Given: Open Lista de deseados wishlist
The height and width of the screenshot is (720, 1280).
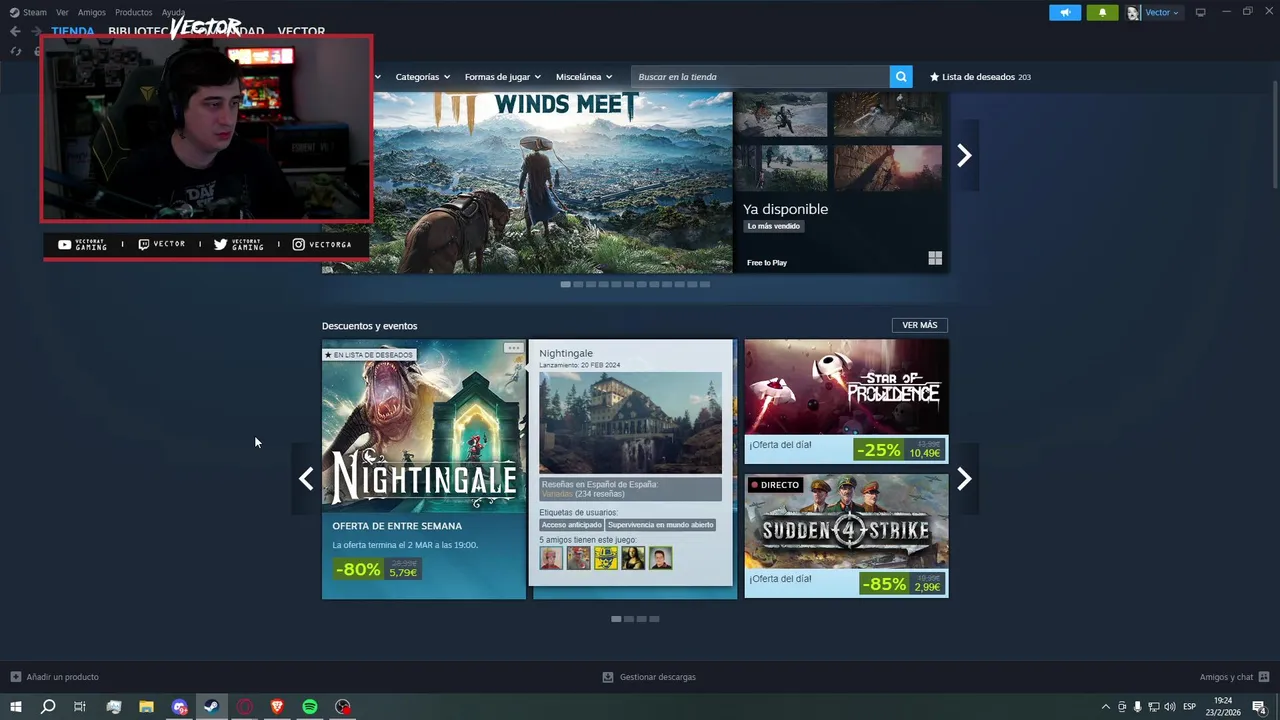Looking at the screenshot, I should 980,77.
